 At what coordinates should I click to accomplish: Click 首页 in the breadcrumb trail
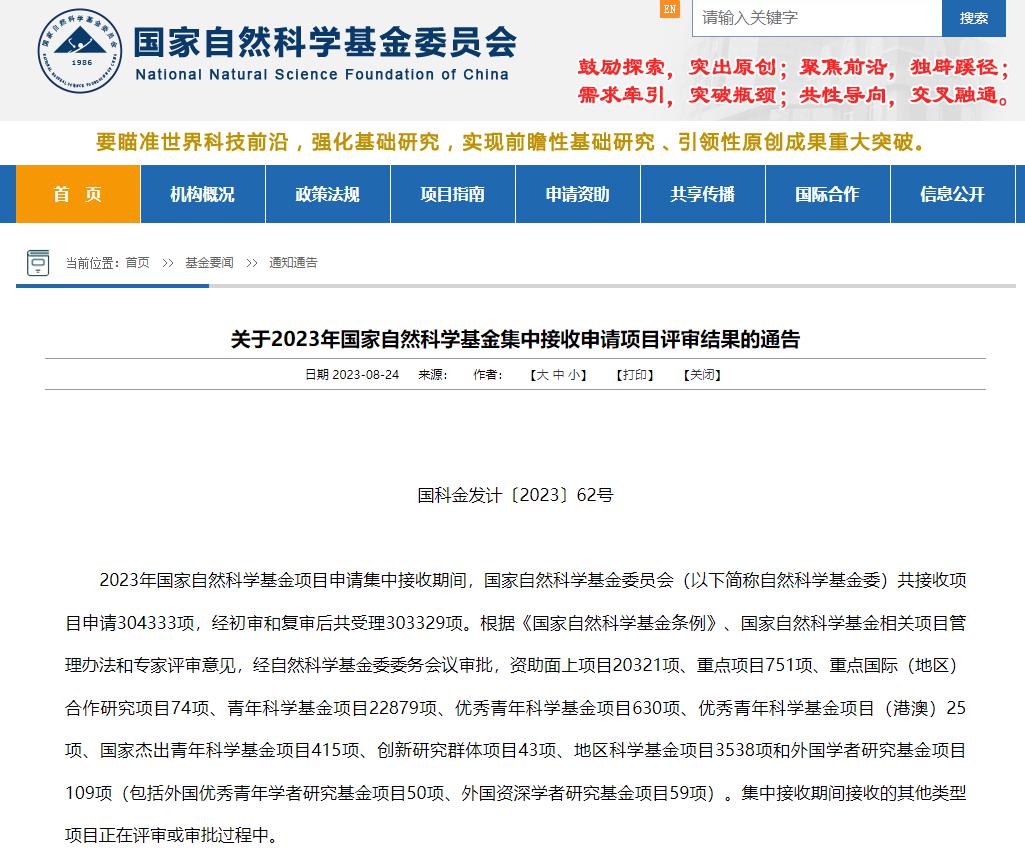[137, 263]
